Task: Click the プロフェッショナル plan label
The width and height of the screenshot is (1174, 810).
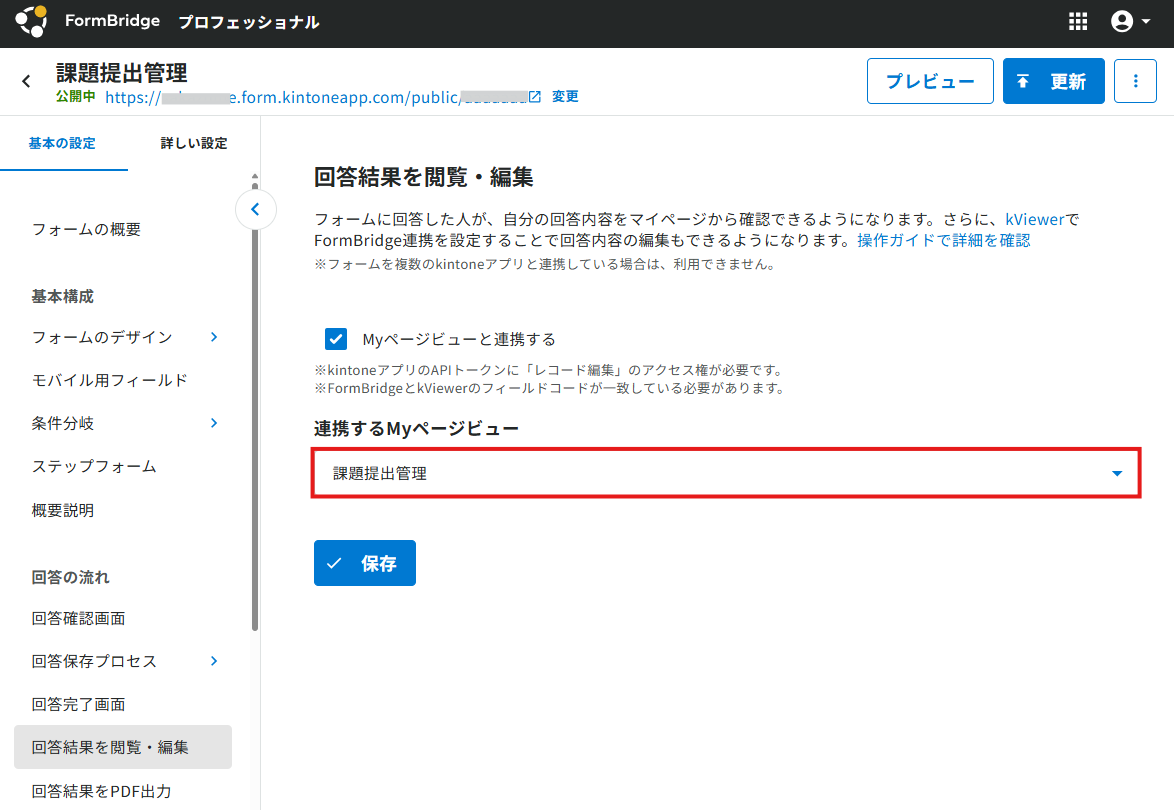Action: pos(249,22)
